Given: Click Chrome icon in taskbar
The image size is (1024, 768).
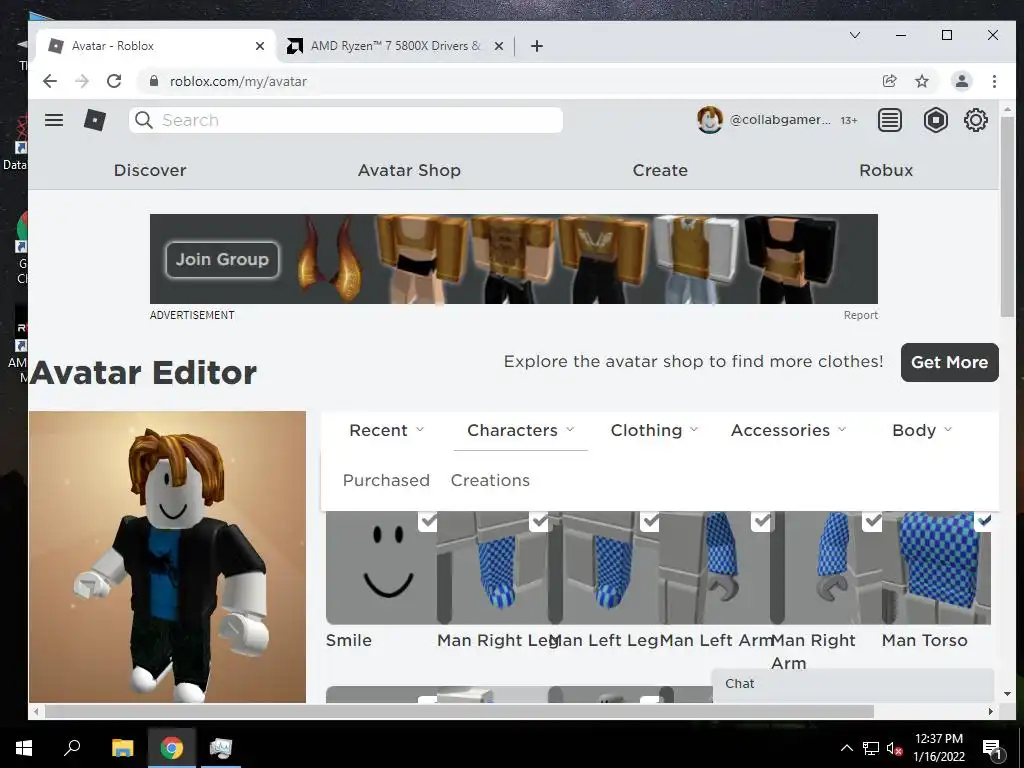Looking at the screenshot, I should (x=172, y=748).
